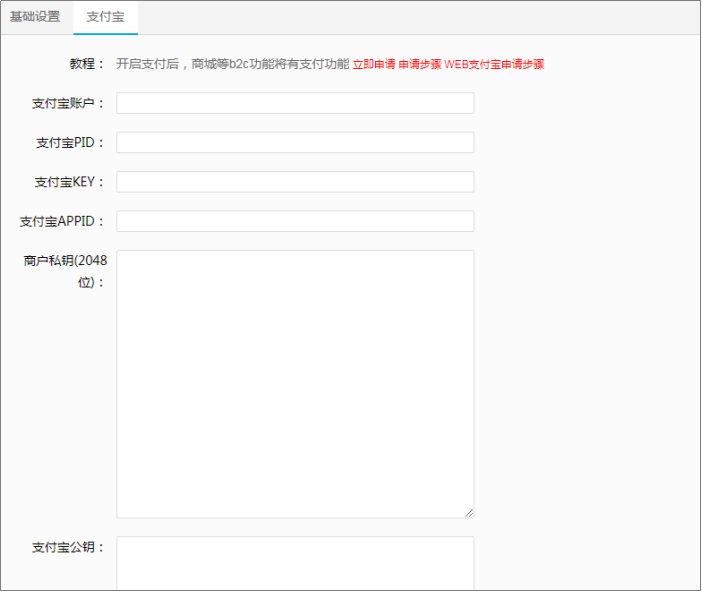Select the 支付宝KEY input field
The image size is (702, 592).
coord(295,182)
